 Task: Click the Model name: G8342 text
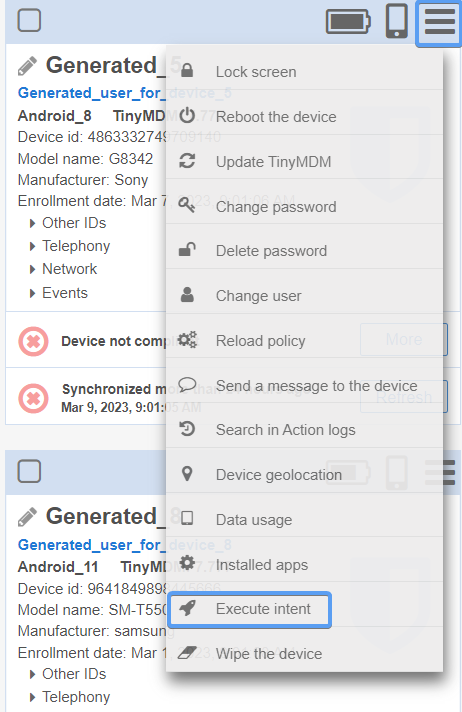pyautogui.click(x=85, y=158)
